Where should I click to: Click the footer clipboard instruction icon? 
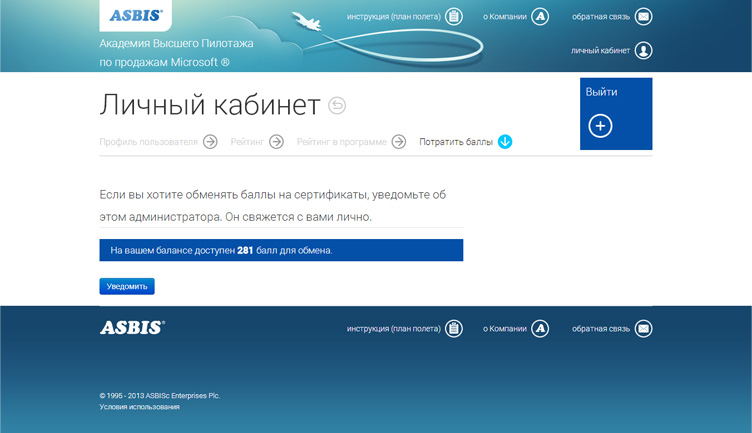454,328
